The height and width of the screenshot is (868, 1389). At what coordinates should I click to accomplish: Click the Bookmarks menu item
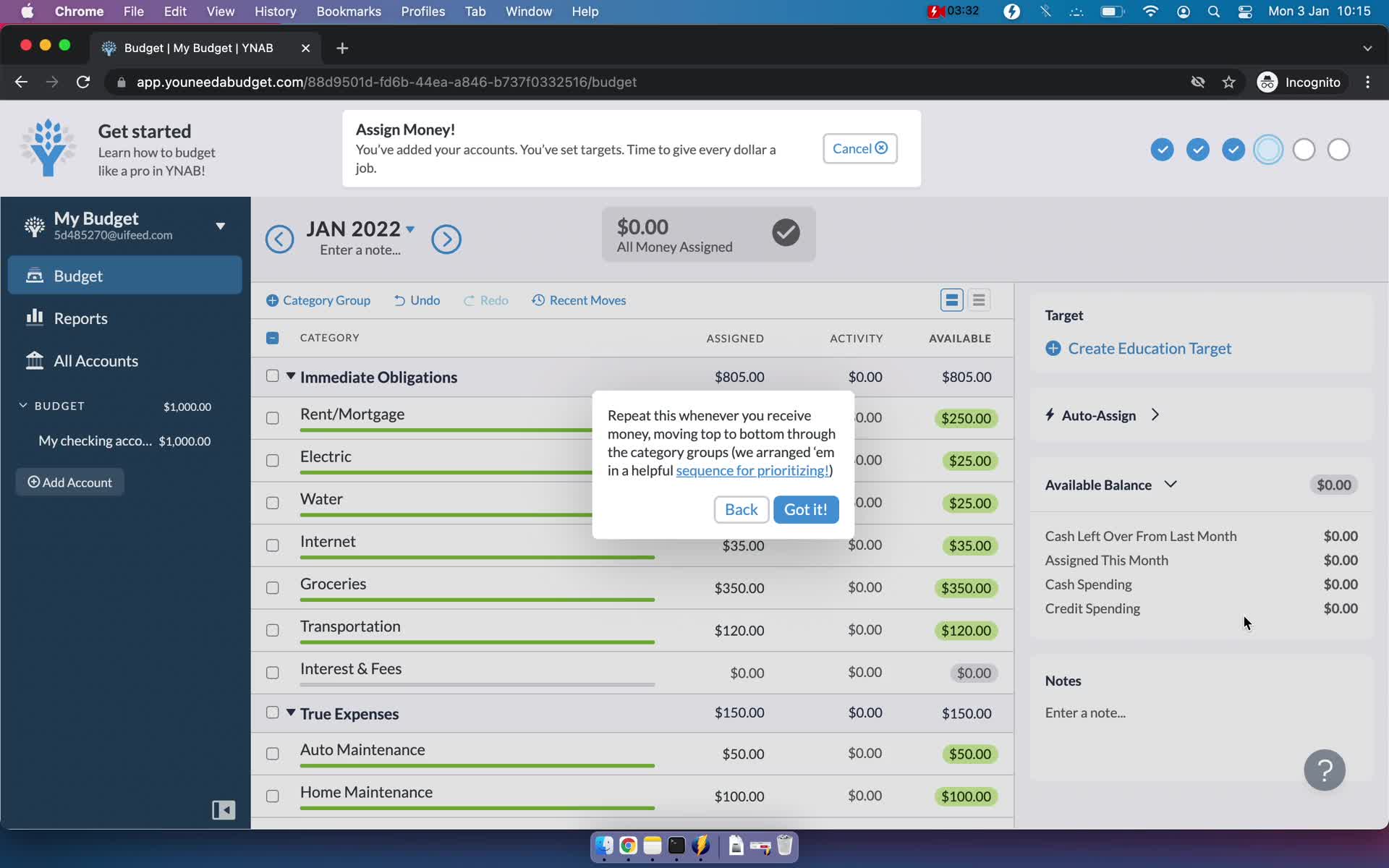347,11
